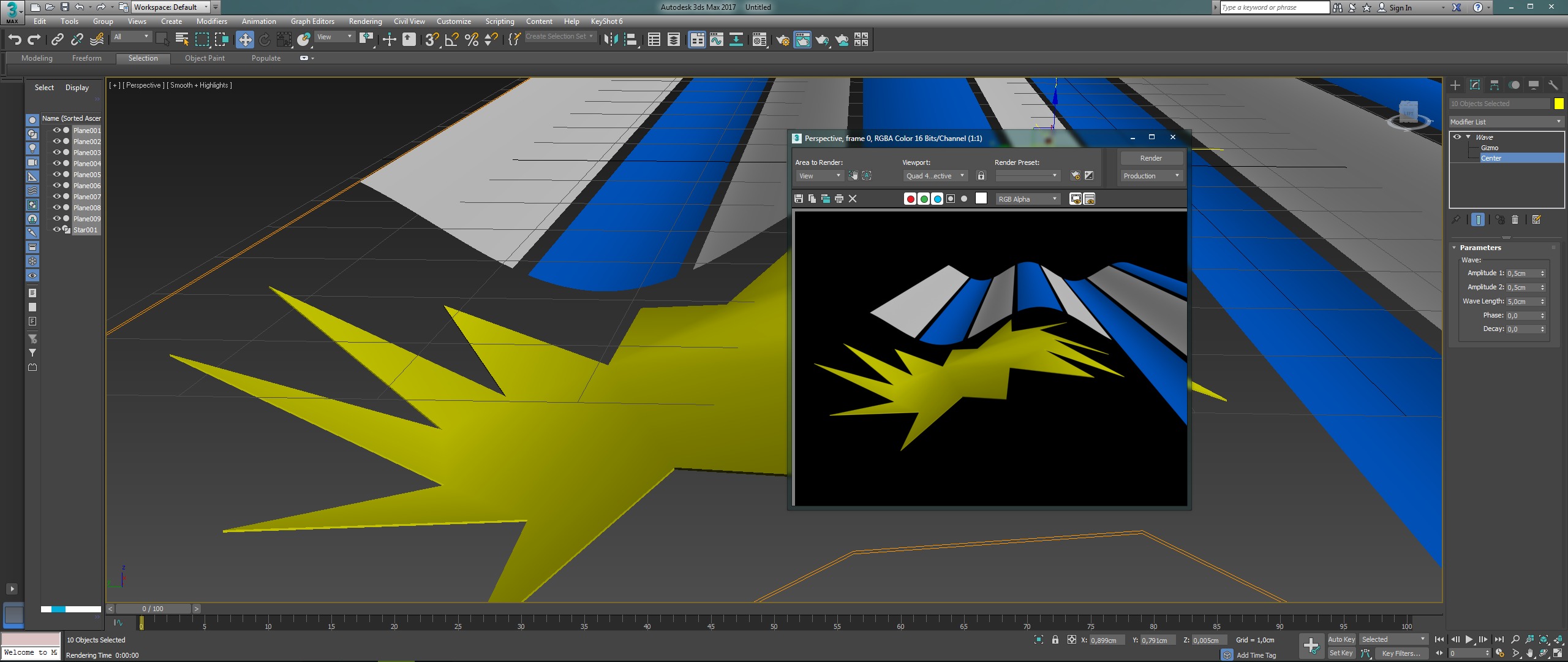
Task: Click the Auto Key button
Action: [1341, 639]
